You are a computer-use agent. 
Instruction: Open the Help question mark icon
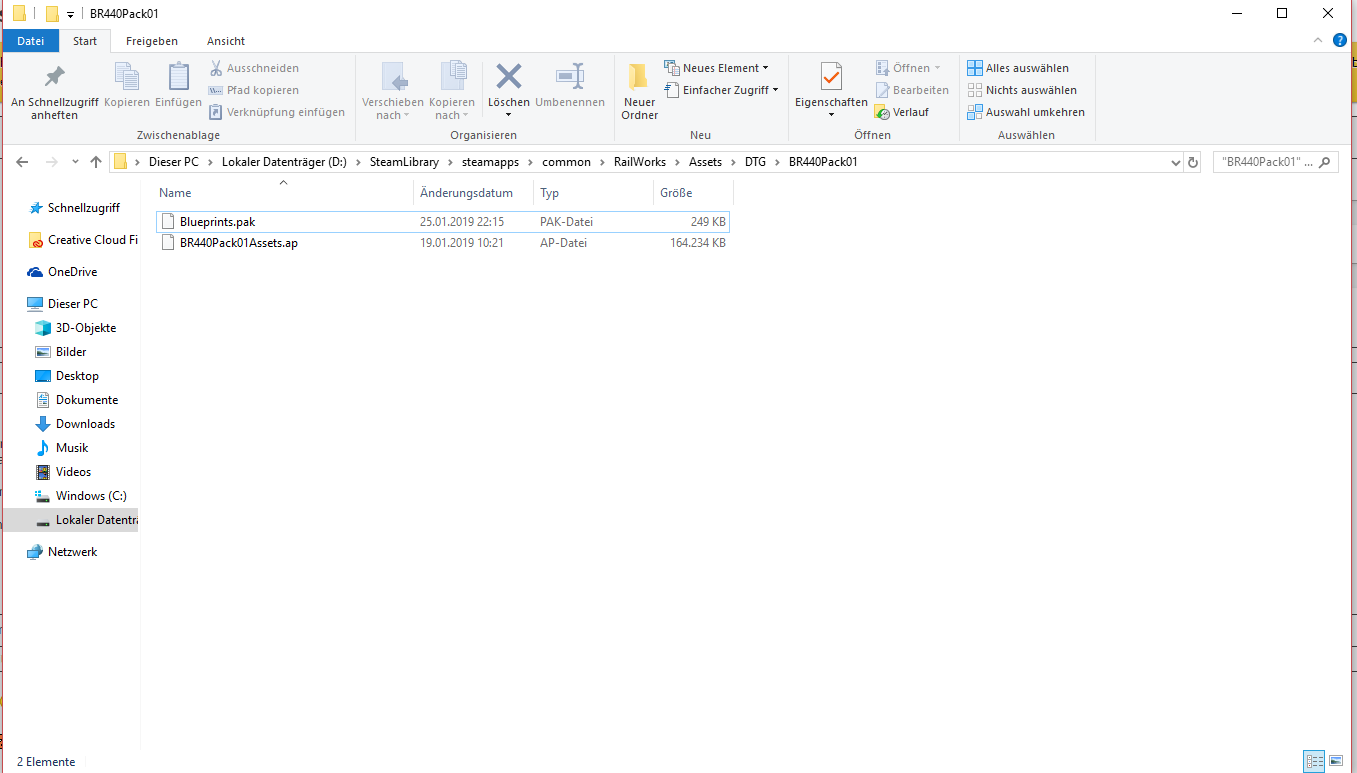[1340, 40]
